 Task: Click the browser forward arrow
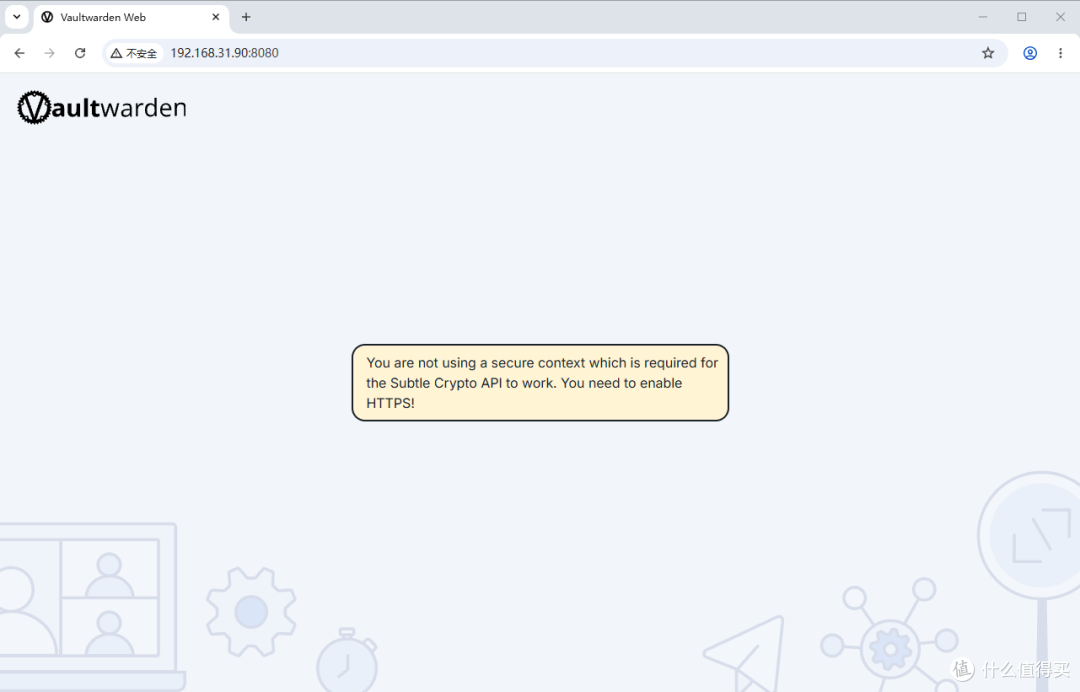pos(50,53)
